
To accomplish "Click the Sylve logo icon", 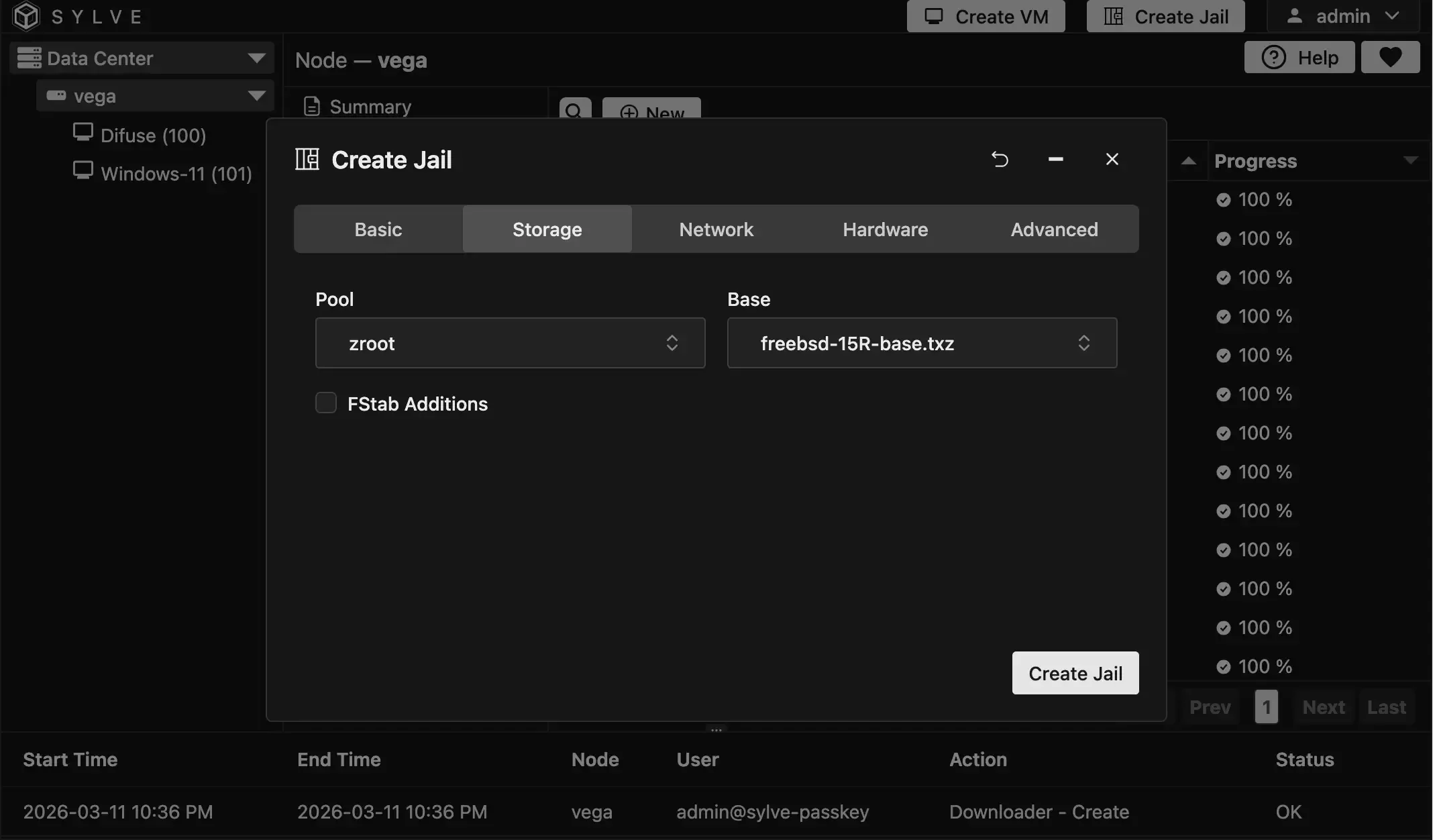I will click(25, 16).
